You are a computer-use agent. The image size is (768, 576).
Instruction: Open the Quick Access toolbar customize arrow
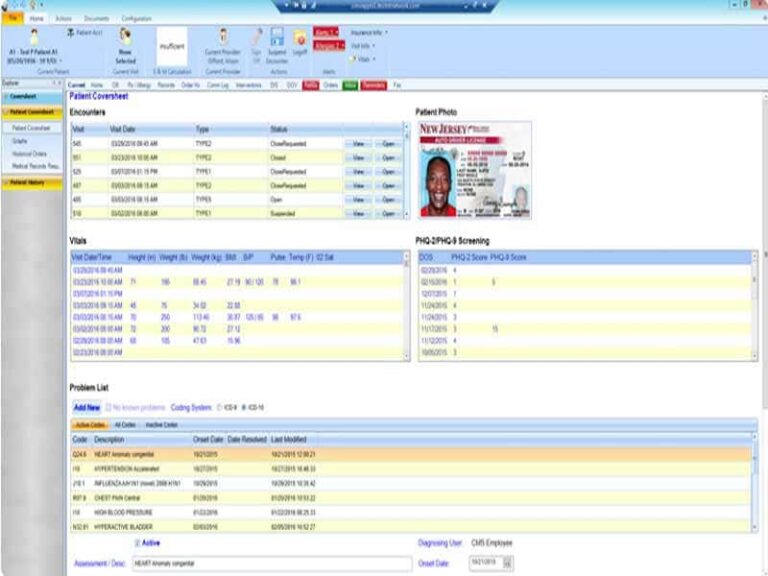click(43, 5)
